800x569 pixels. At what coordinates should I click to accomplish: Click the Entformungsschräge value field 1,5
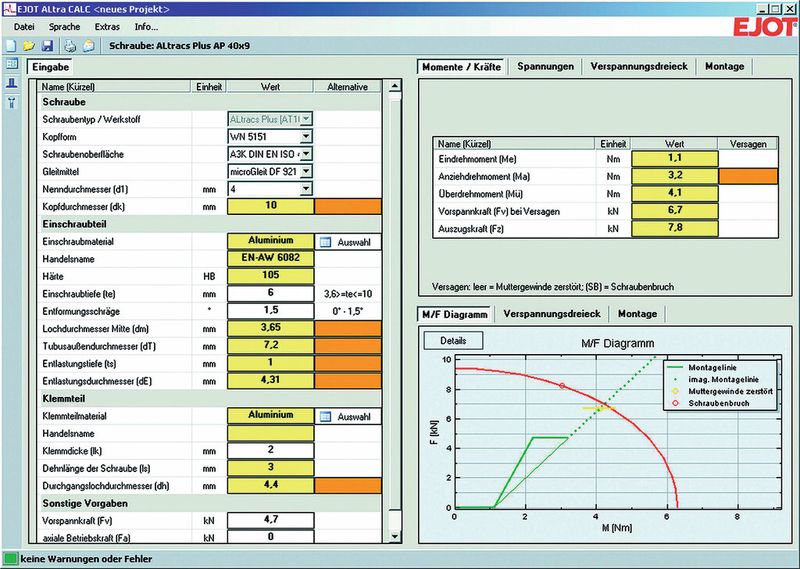click(x=270, y=311)
